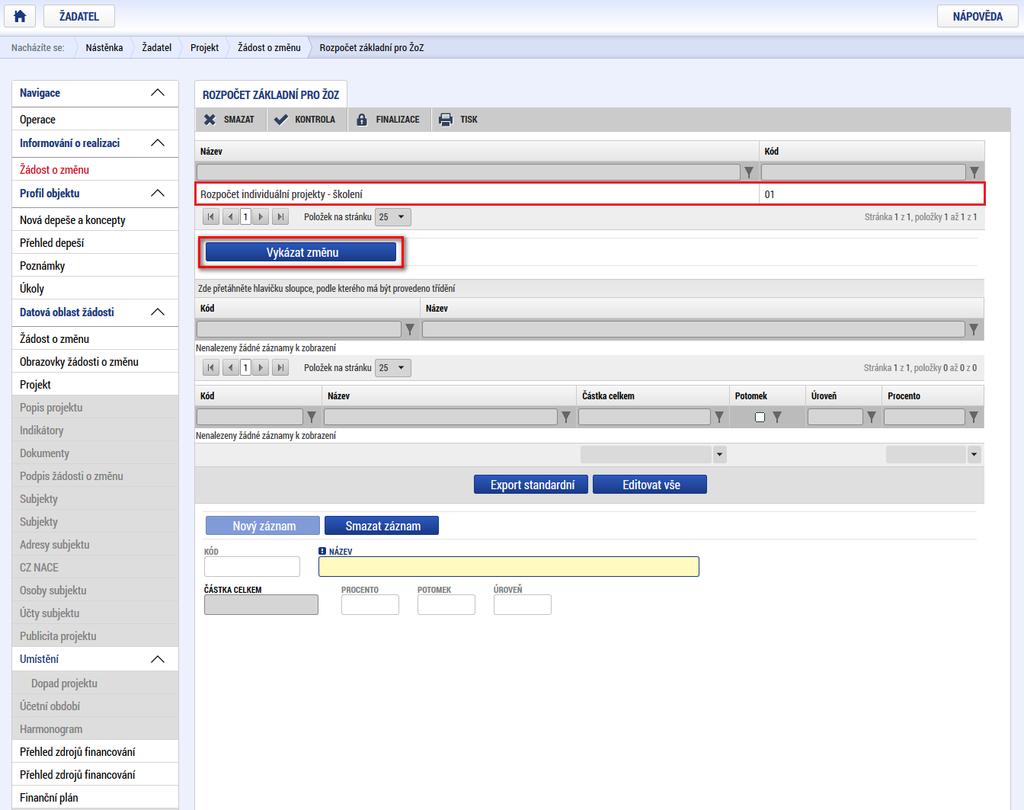Viewport: 1024px width, 810px height.
Task: Go to last page in top grid pager
Action: pyautogui.click(x=280, y=217)
